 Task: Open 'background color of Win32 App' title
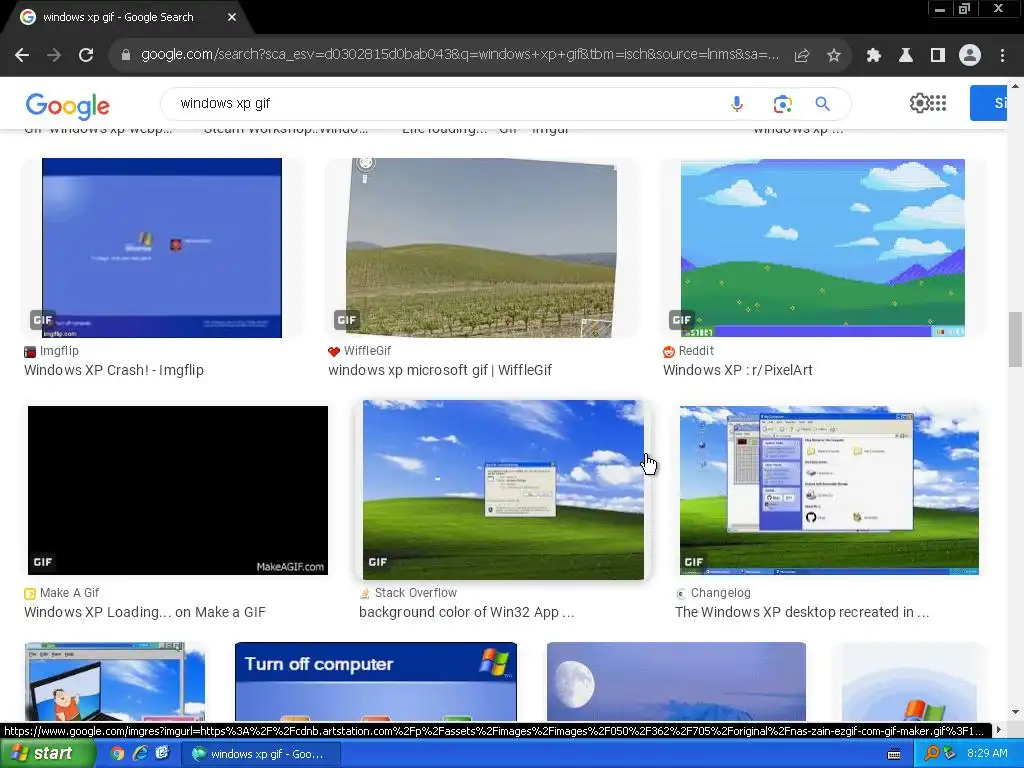click(466, 613)
